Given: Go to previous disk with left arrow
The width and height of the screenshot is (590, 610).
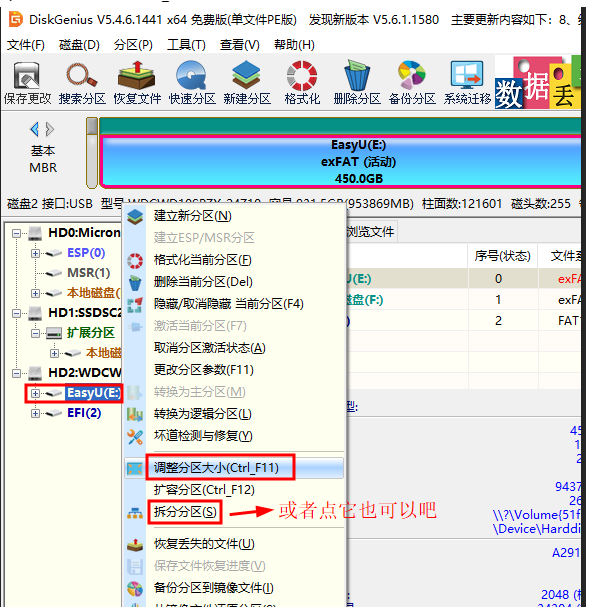Looking at the screenshot, I should [x=35, y=129].
